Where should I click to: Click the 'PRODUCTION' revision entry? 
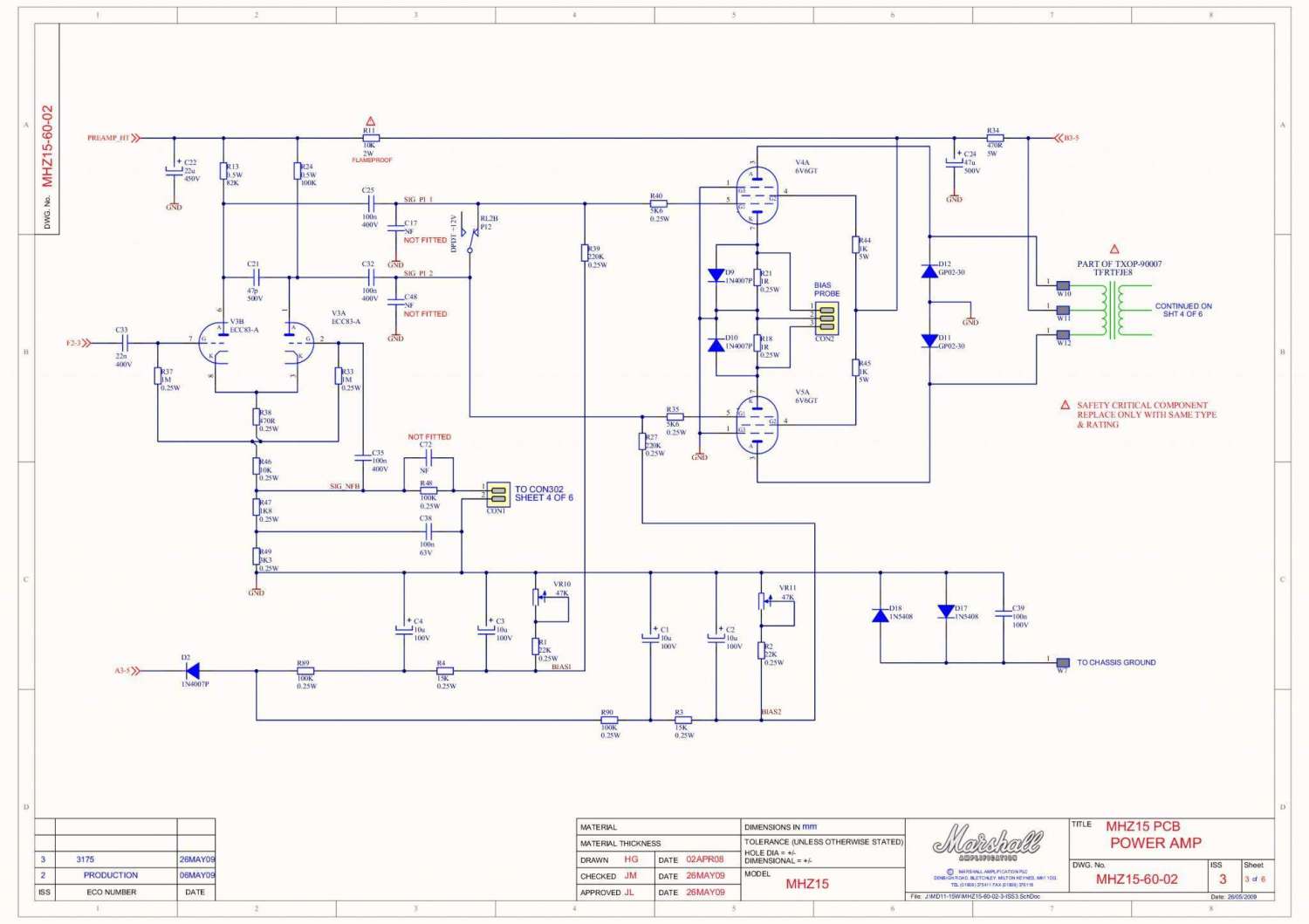point(111,875)
